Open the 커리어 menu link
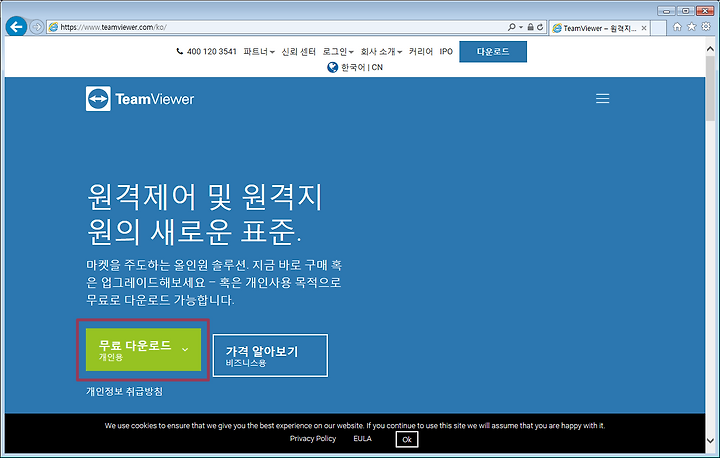 pyautogui.click(x=421, y=51)
